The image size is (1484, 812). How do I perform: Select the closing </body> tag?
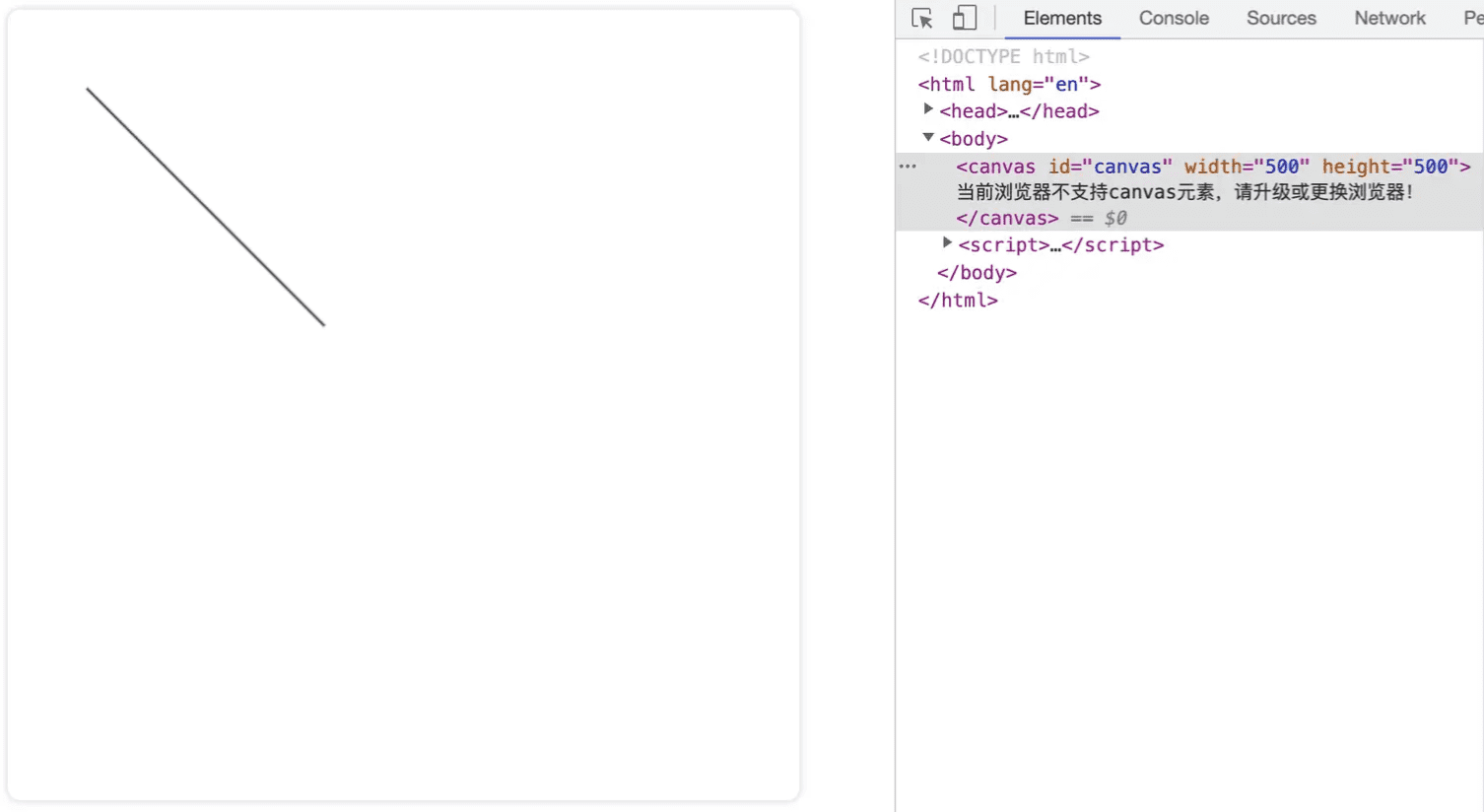tap(977, 273)
